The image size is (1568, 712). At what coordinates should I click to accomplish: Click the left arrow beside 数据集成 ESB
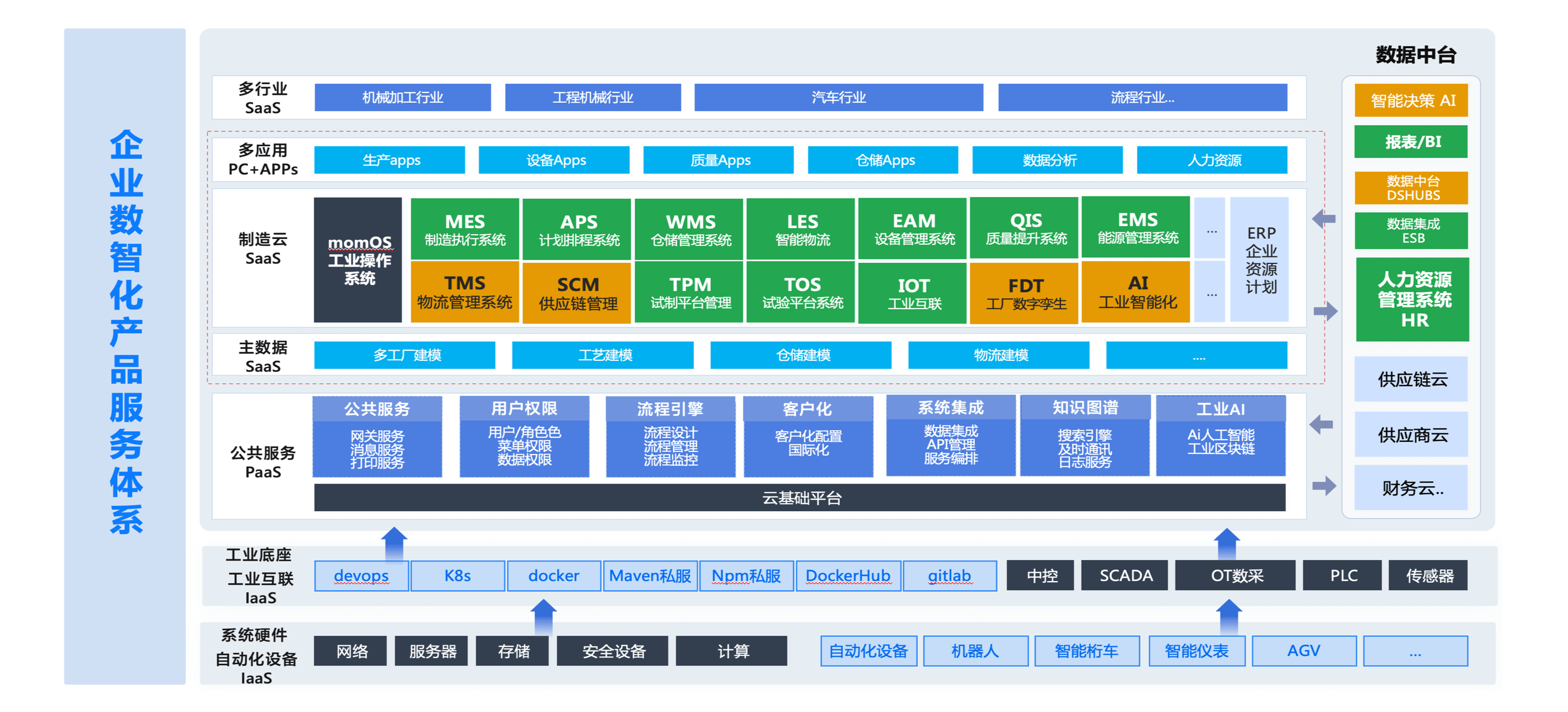(1324, 219)
